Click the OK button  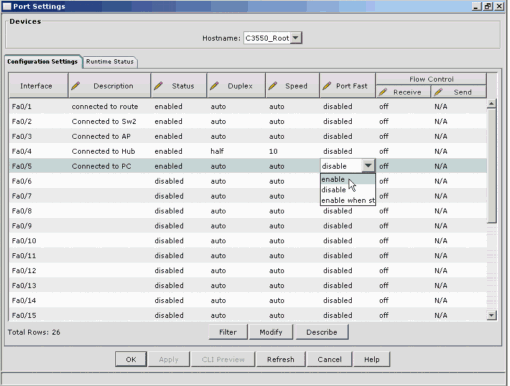(x=131, y=359)
